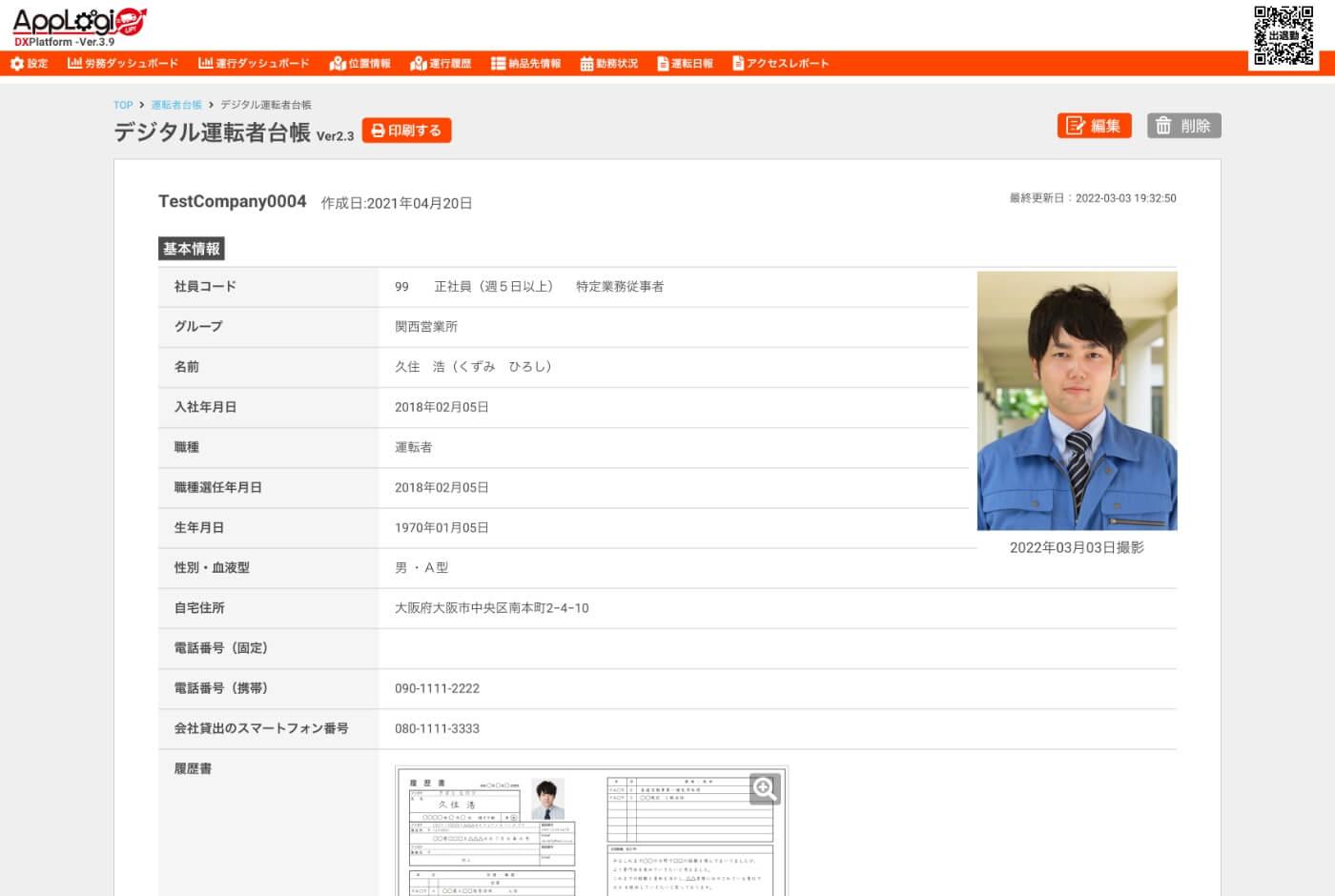Select the 基本情報 section header
This screenshot has width=1335, height=896.
[x=192, y=249]
